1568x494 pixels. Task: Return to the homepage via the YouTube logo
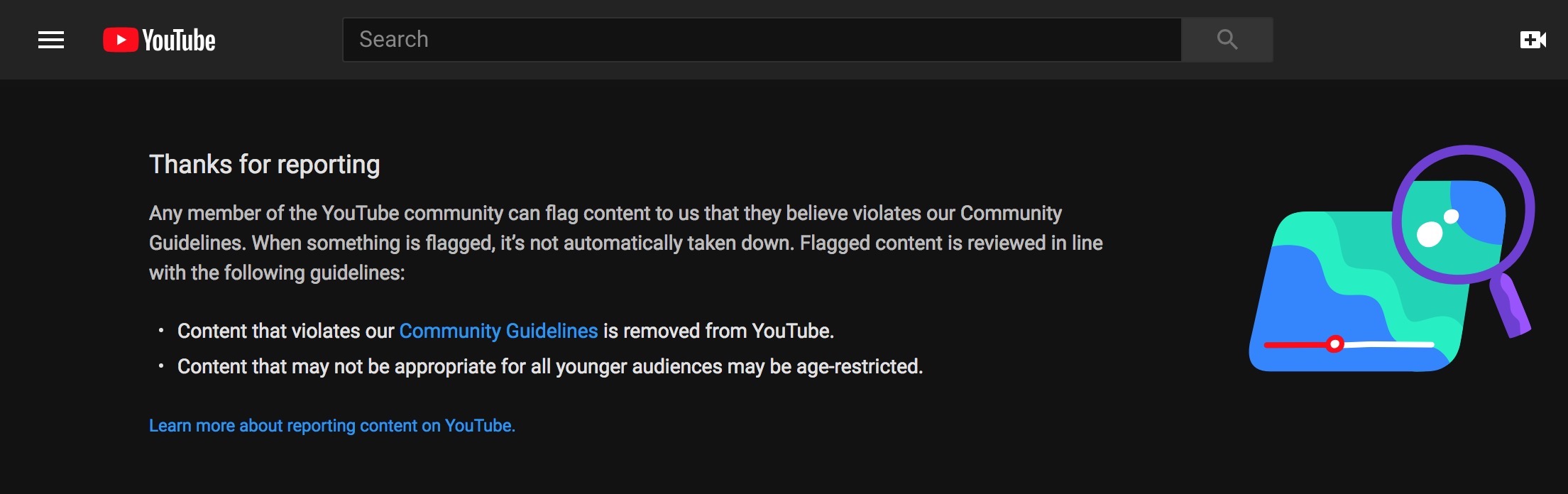160,40
